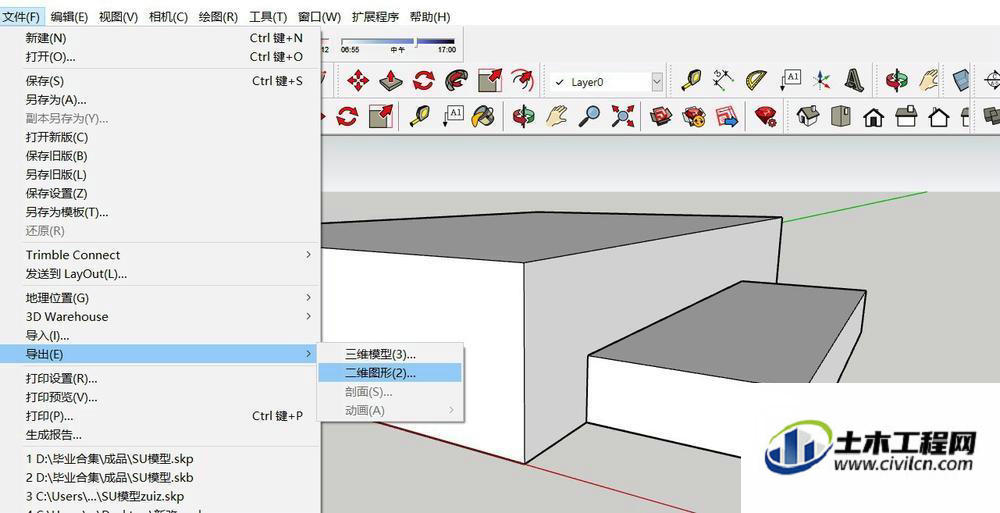
Task: Select Orbit tool in lower toolbar row
Action: click(524, 116)
